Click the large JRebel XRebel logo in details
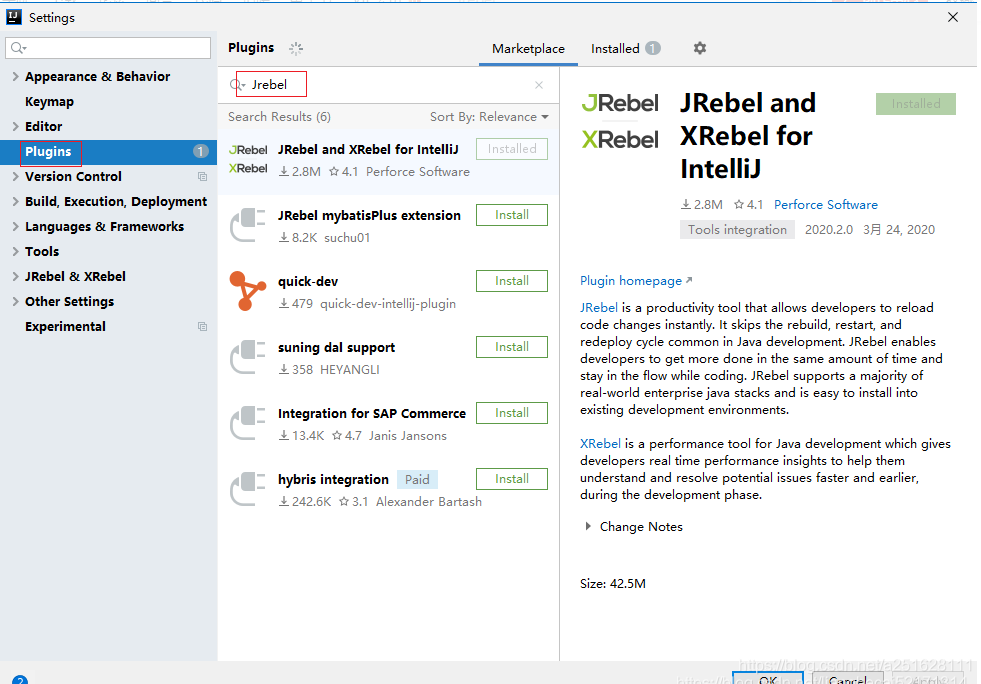 pos(619,121)
